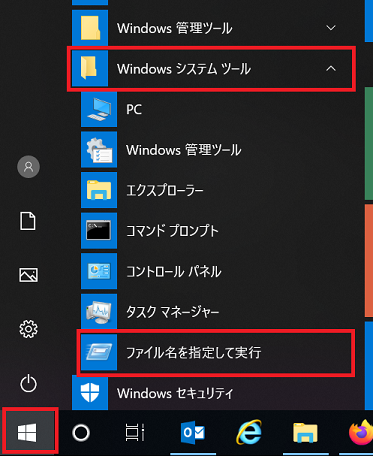The height and width of the screenshot is (456, 373).
Task: Collapse Windows システム ツール with its chevron
Action: pos(331,68)
